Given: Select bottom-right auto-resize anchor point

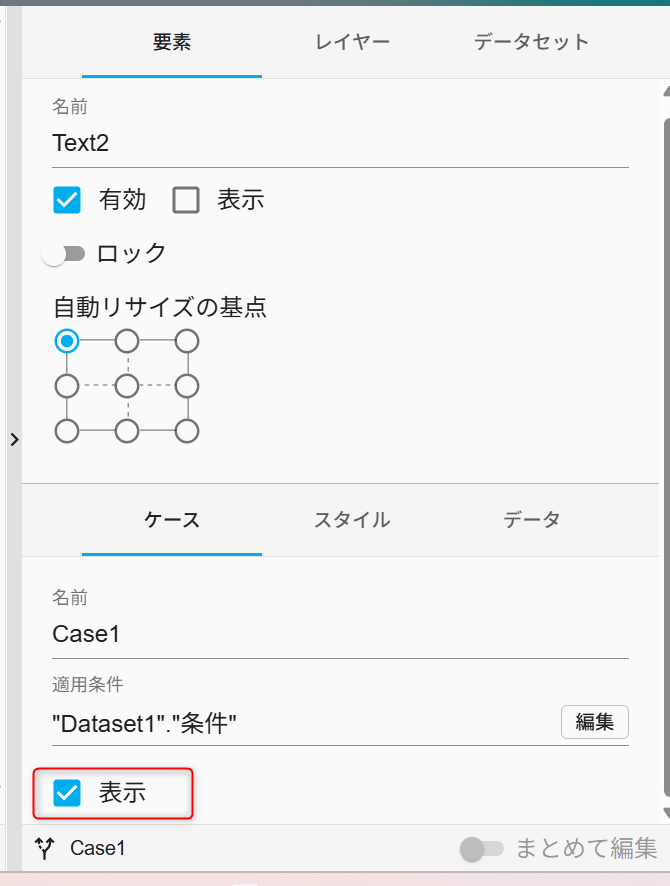Looking at the screenshot, I should (187, 431).
